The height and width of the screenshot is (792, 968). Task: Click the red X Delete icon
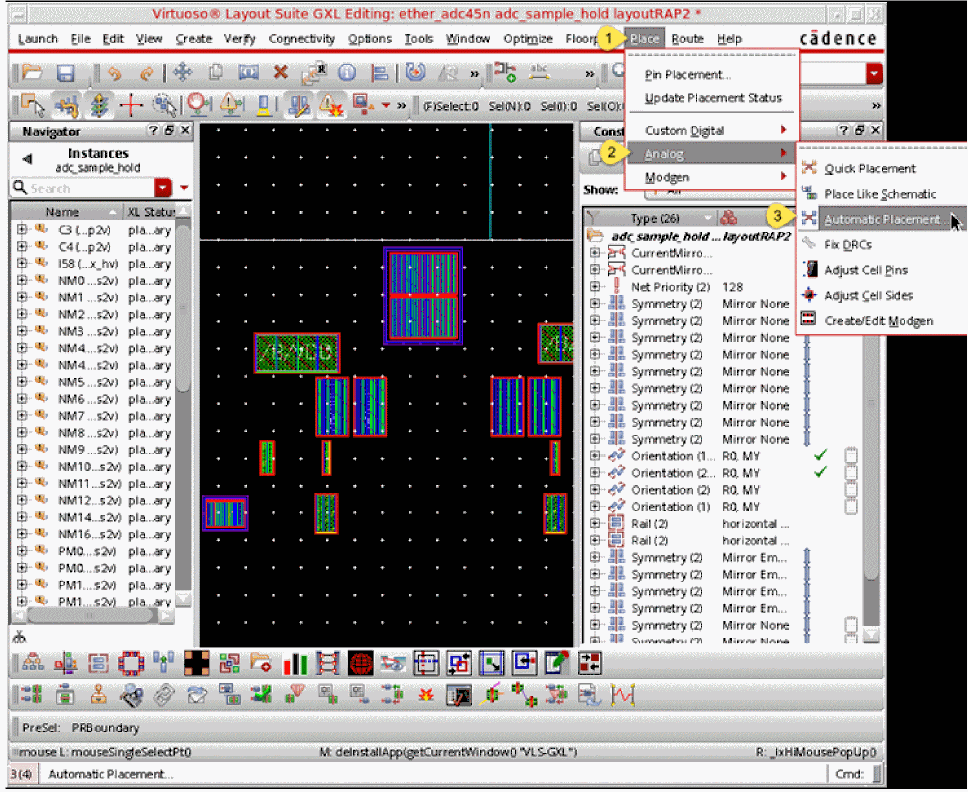click(281, 73)
